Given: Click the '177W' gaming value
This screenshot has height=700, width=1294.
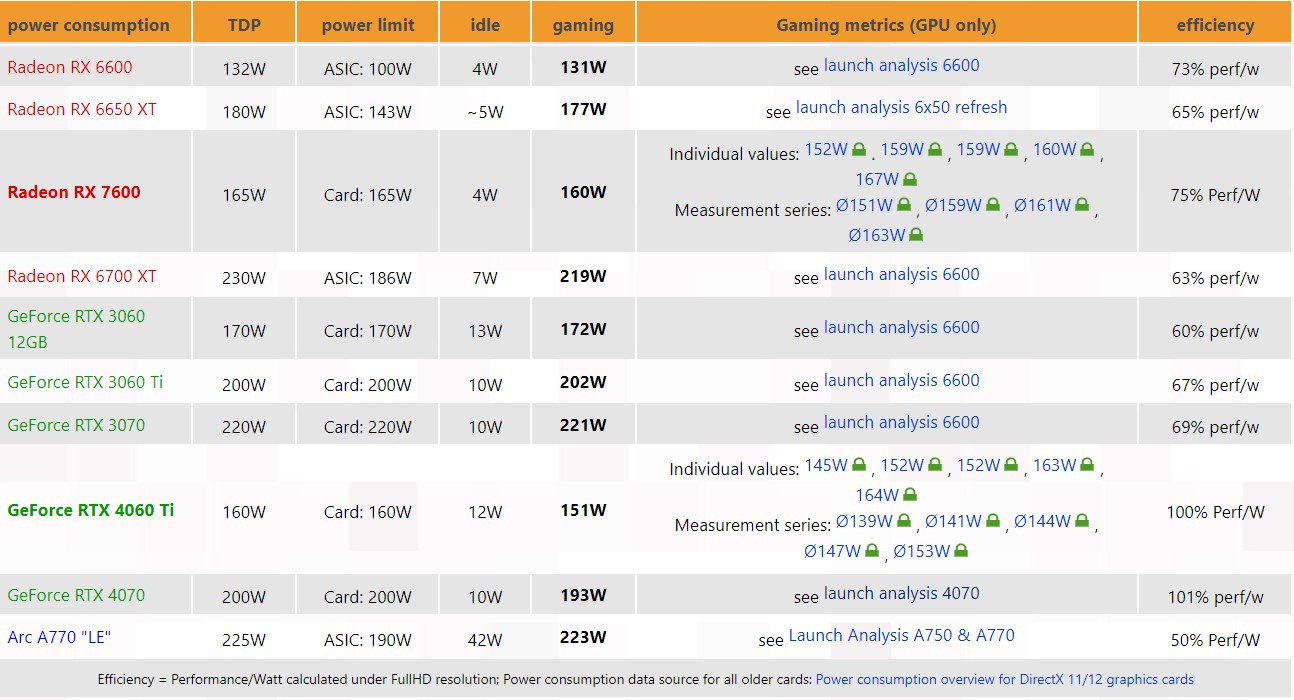Looking at the screenshot, I should click(x=583, y=110).
